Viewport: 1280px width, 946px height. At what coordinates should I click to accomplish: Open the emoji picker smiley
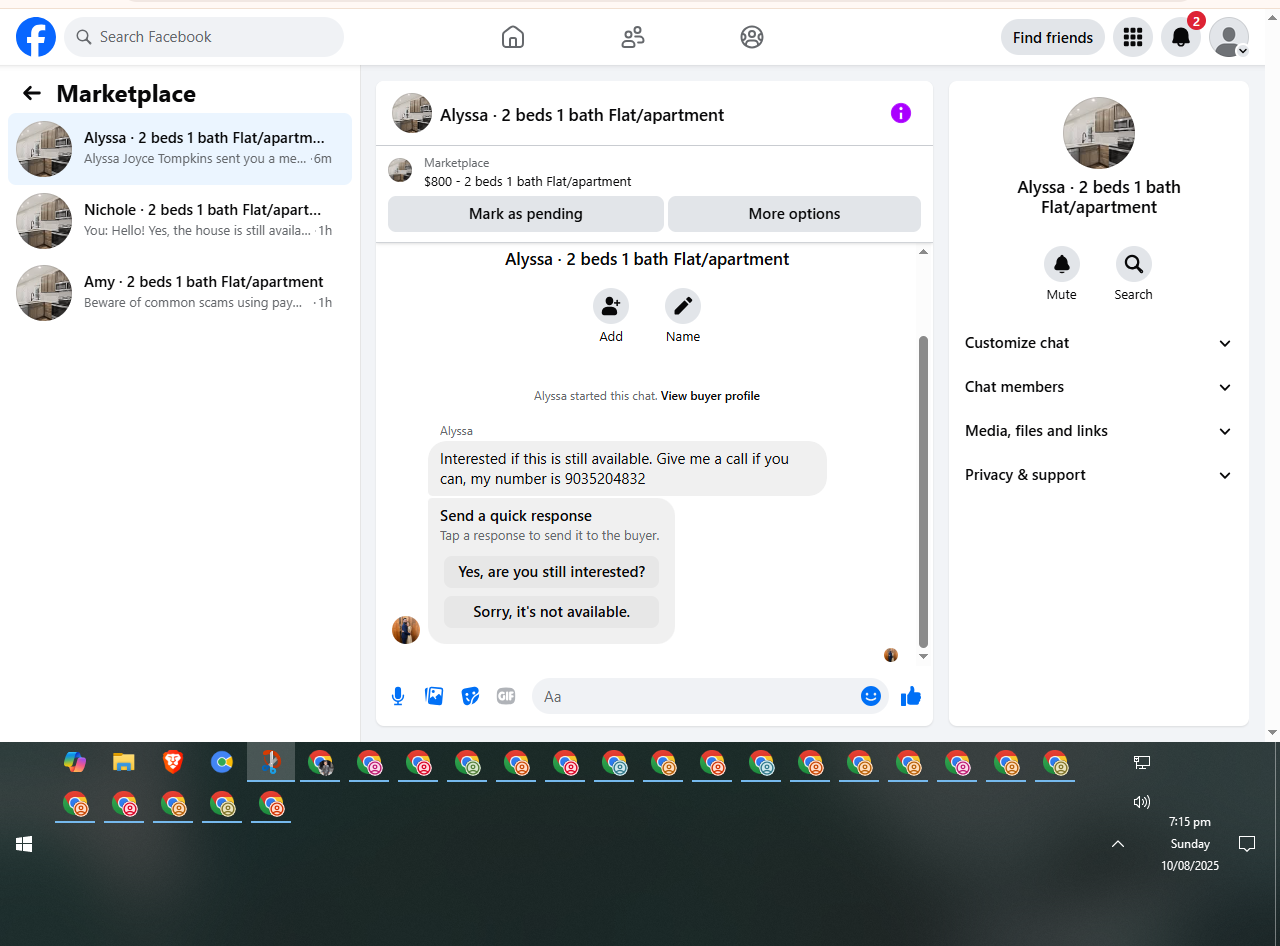pyautogui.click(x=871, y=696)
